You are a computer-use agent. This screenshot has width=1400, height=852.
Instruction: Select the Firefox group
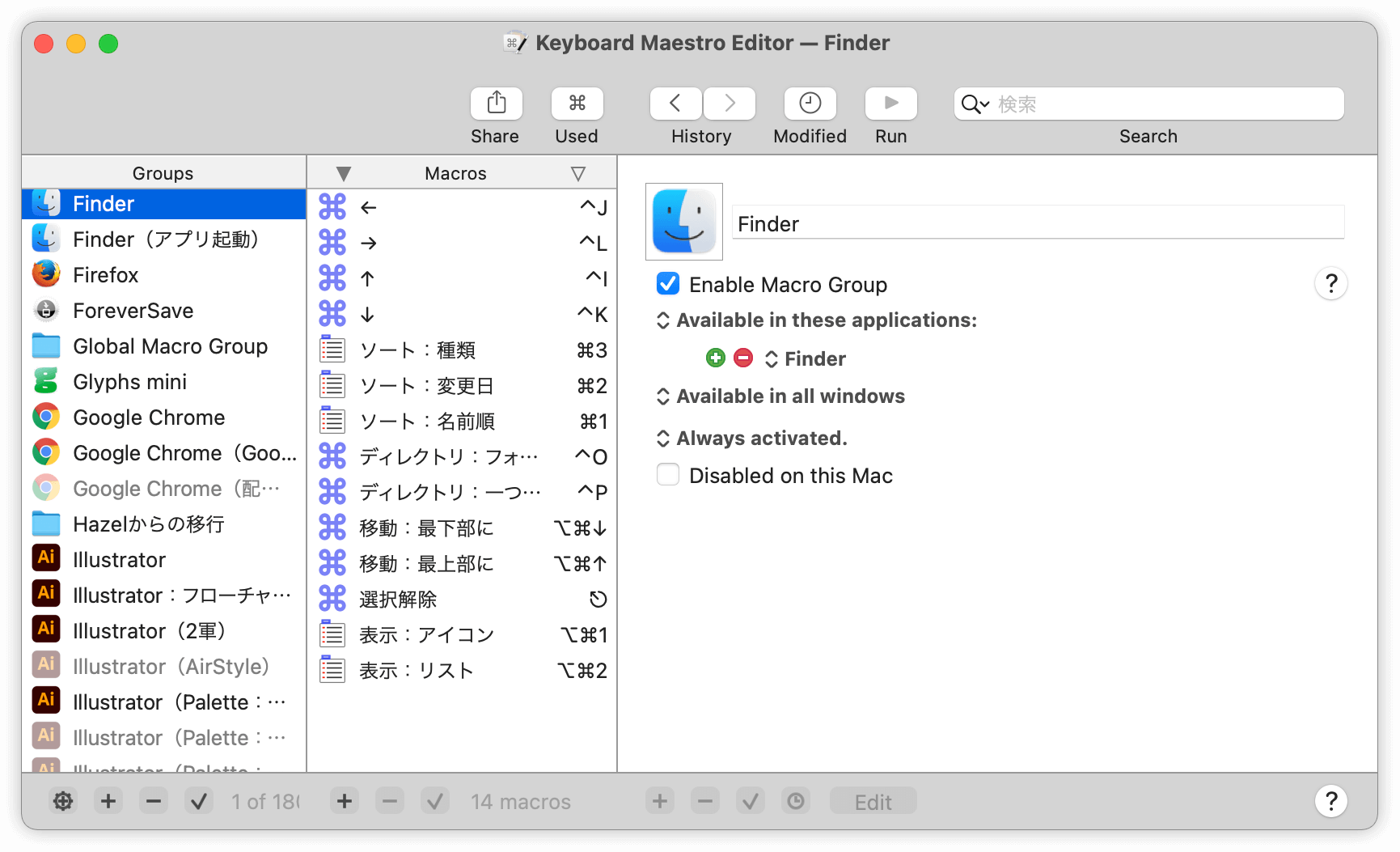pyautogui.click(x=164, y=275)
